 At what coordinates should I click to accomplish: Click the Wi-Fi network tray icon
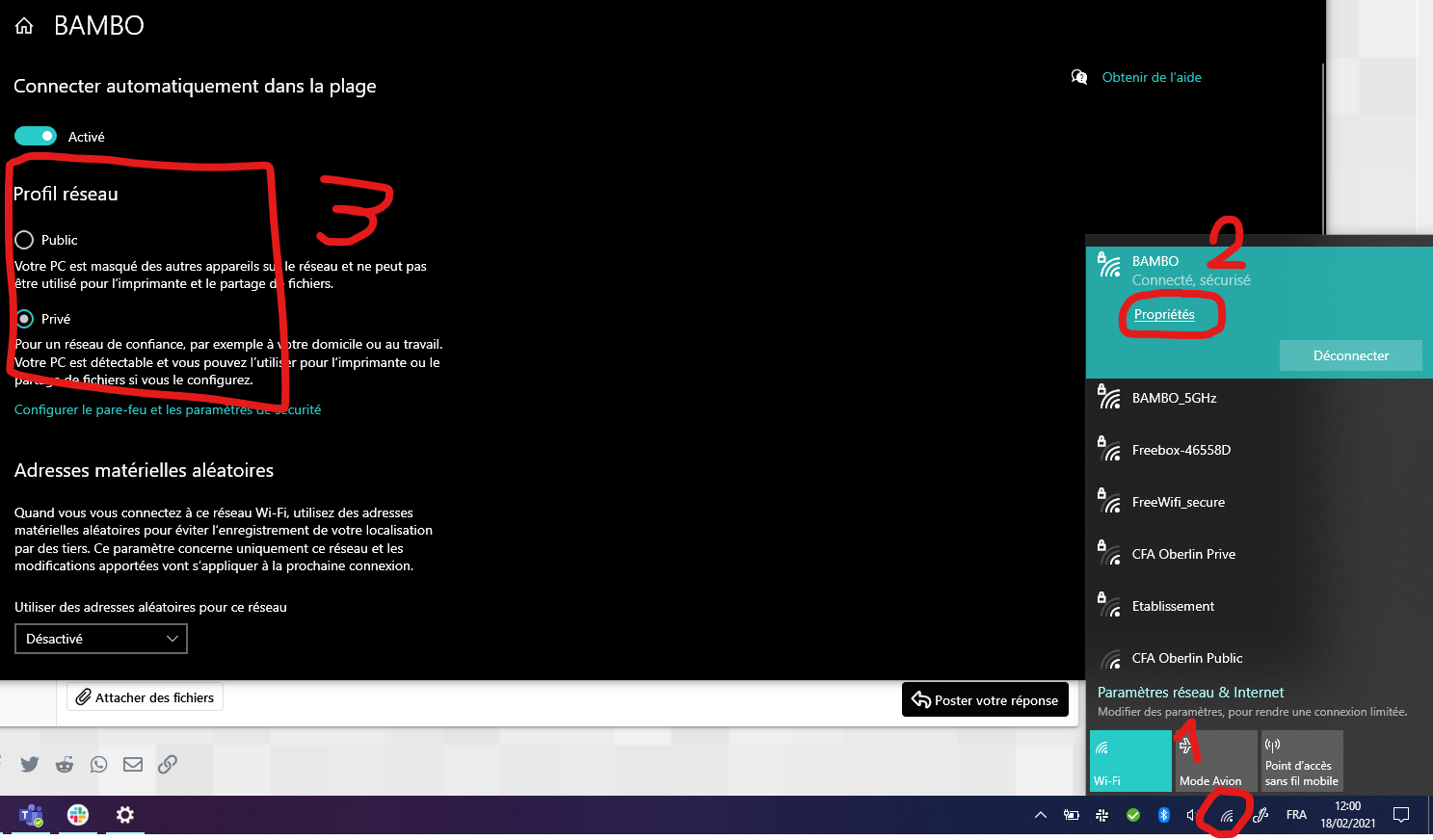[x=1227, y=816]
